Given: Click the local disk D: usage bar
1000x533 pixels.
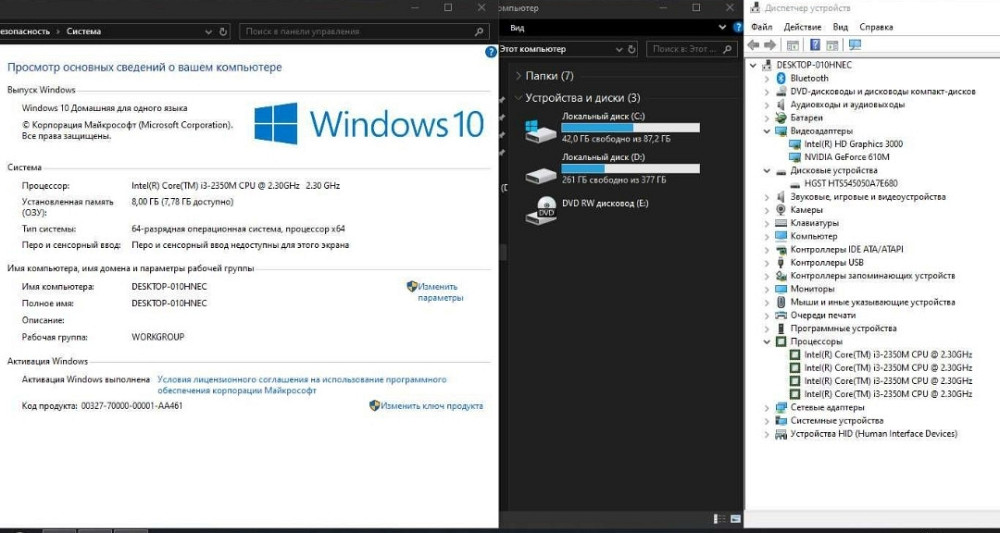Looking at the screenshot, I should pos(630,168).
